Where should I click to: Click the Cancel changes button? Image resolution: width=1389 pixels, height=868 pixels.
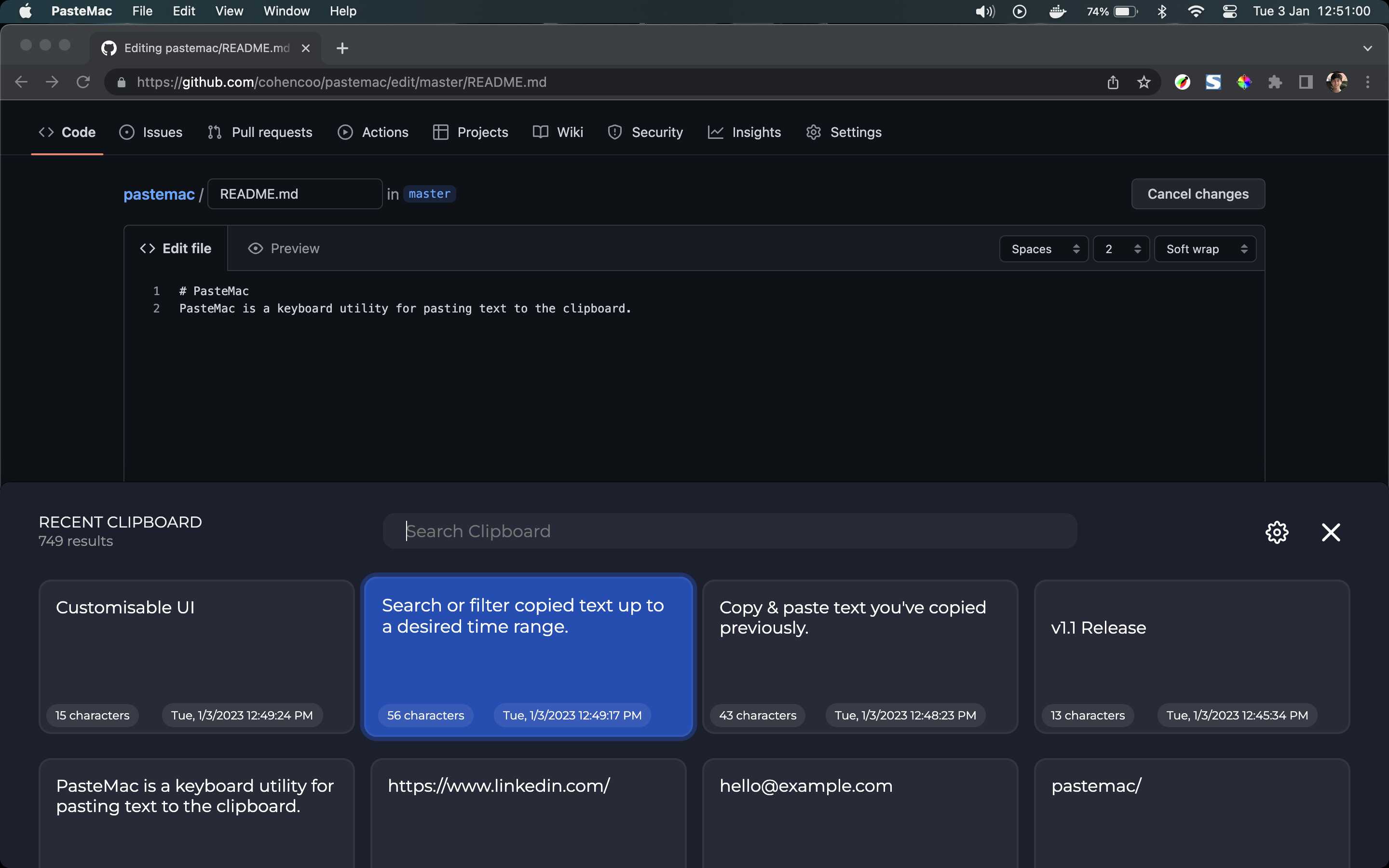click(1198, 194)
